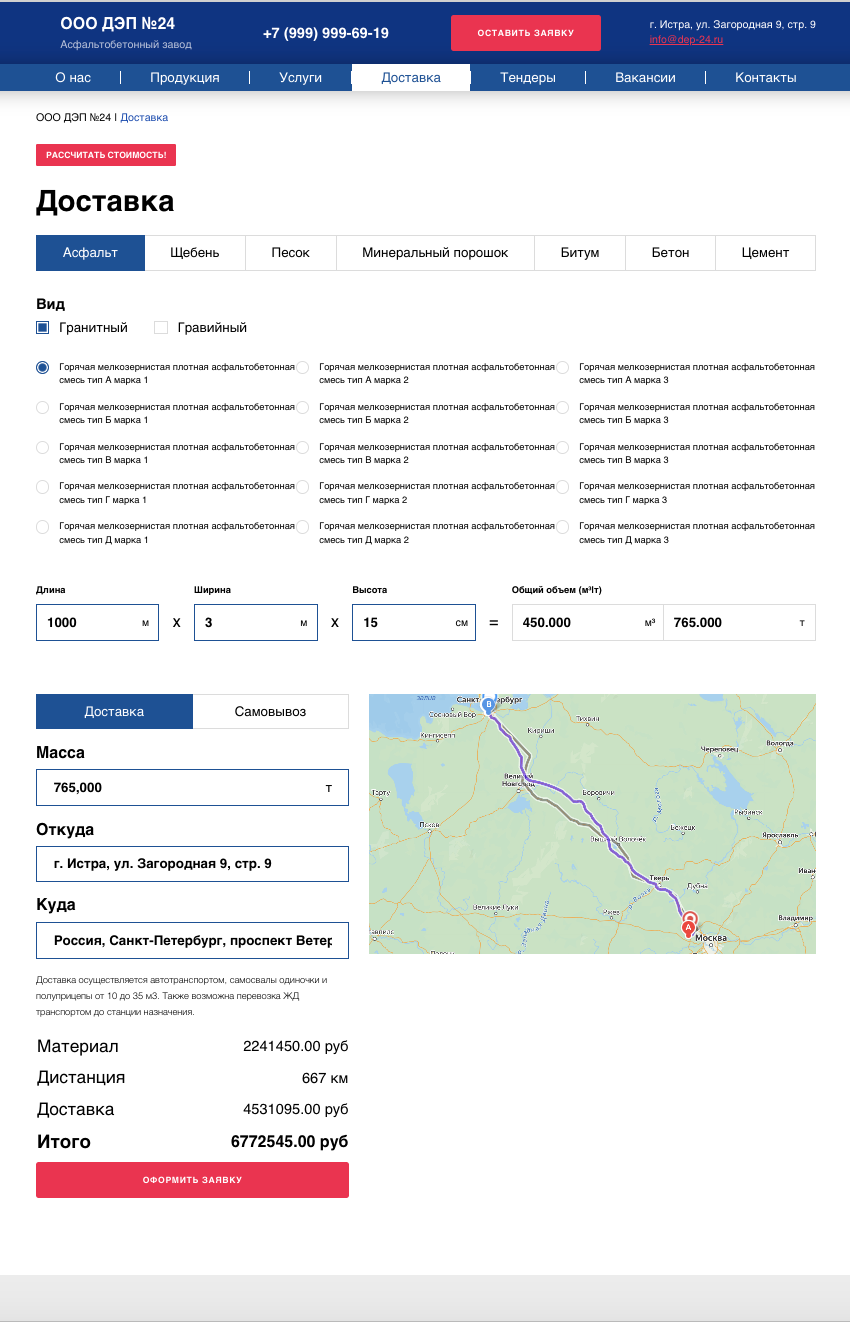Screen dimensions: 850x1322
Task: Open the Битум material tab
Action: [580, 253]
